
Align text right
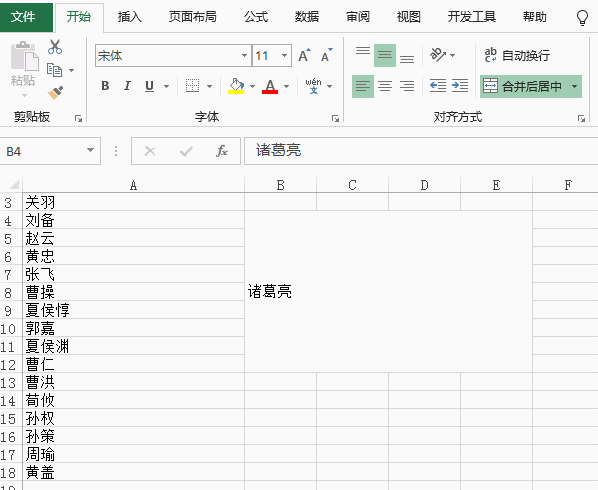point(407,86)
